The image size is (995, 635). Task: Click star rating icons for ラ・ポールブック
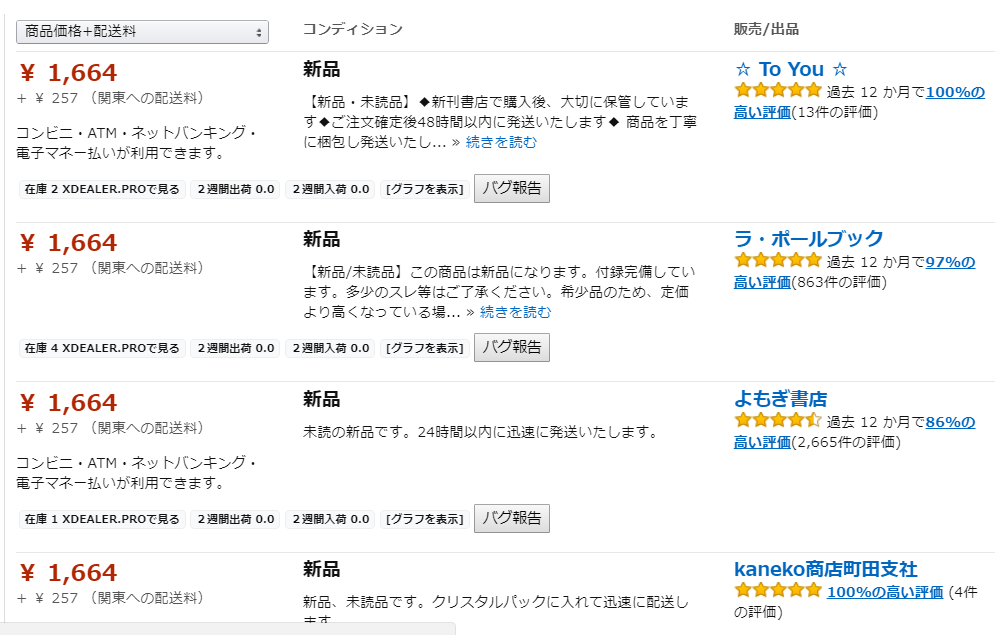[x=777, y=260]
